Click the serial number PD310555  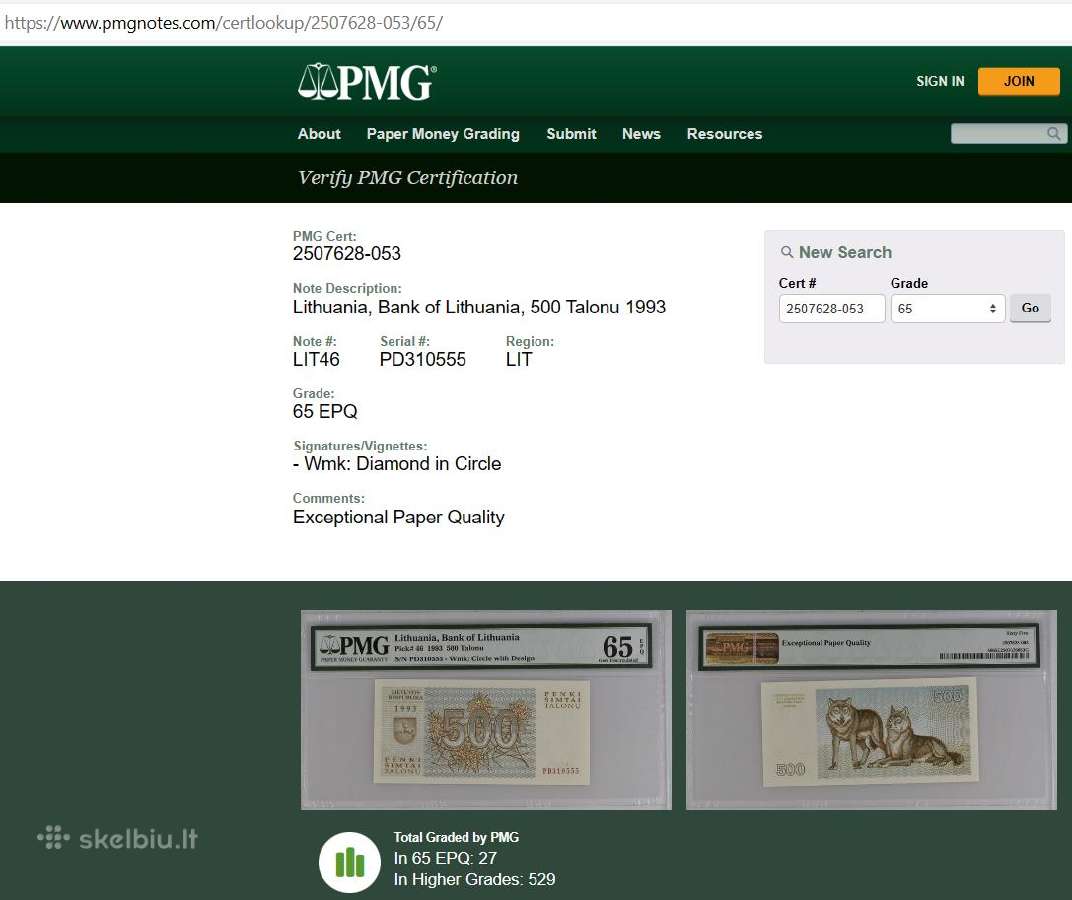click(x=423, y=360)
